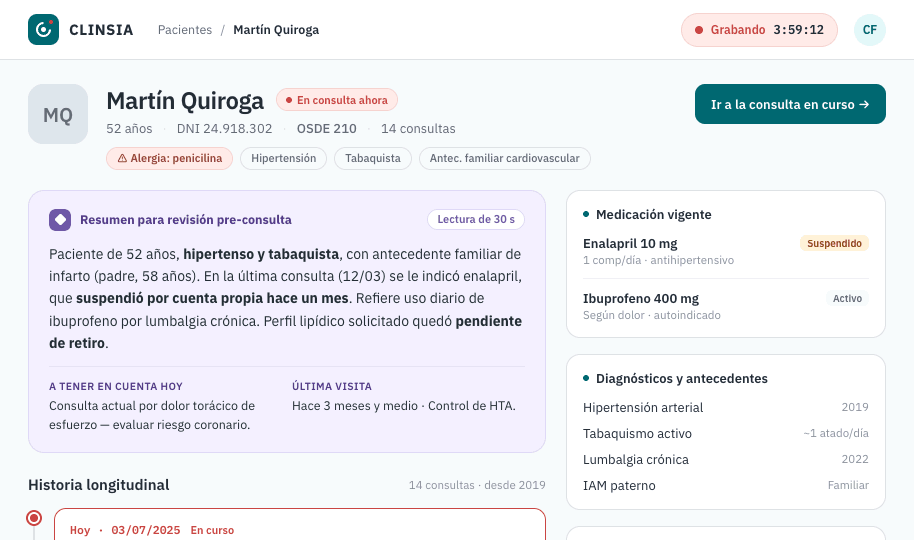914x540 pixels.
Task: Click the Alergia: penicilina tag
Action: [170, 159]
